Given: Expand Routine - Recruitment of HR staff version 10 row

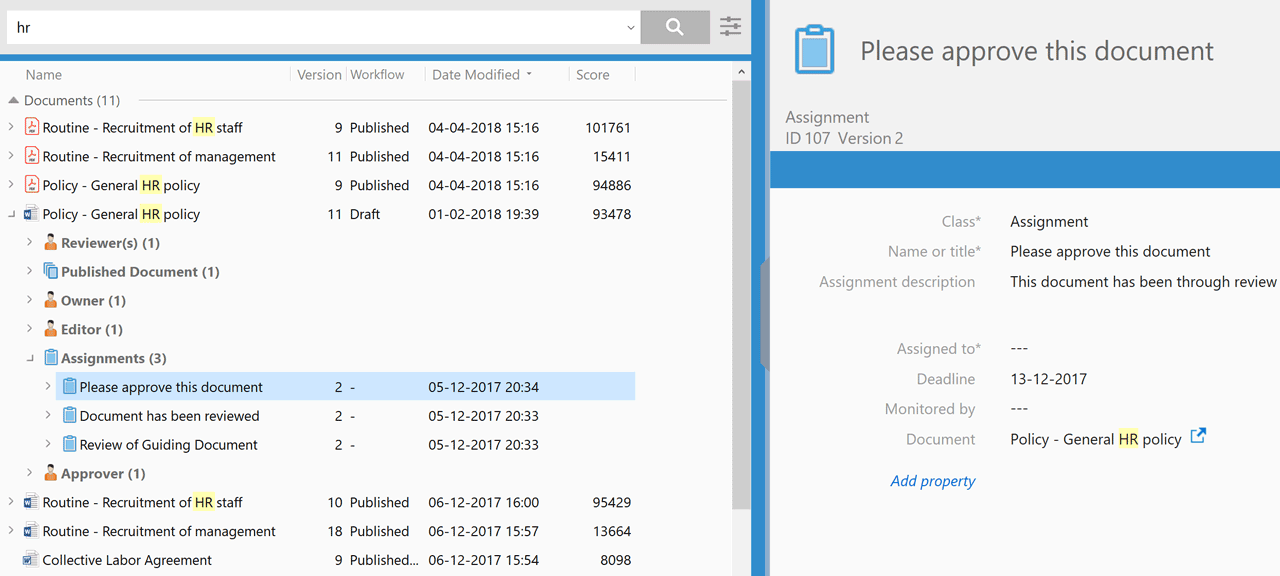Looking at the screenshot, I should click(11, 502).
